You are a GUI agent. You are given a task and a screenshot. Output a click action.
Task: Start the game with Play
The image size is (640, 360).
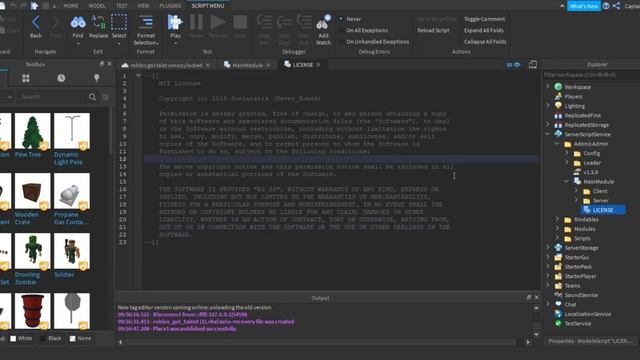tap(175, 23)
